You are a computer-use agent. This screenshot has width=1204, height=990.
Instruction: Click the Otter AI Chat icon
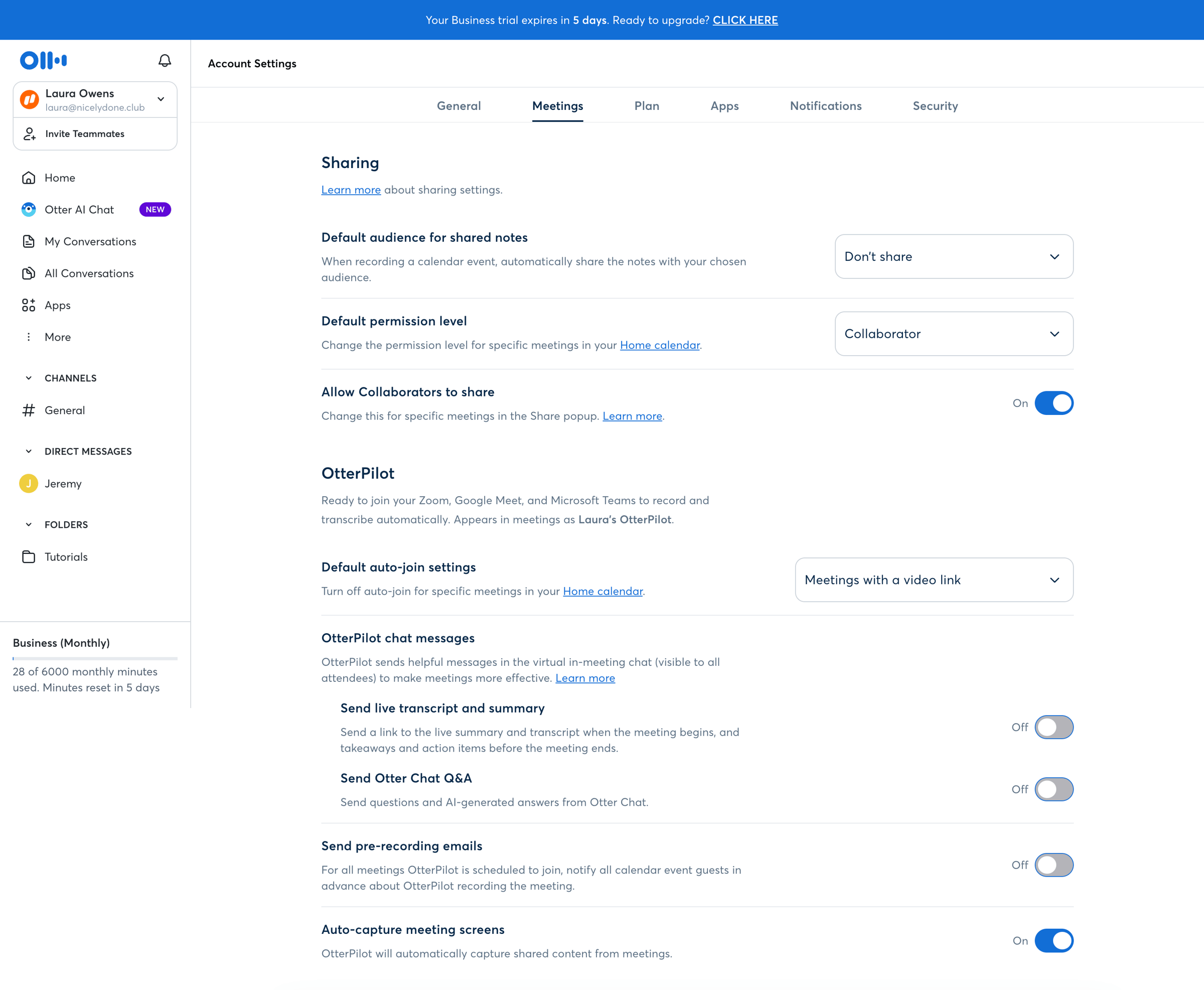29,210
